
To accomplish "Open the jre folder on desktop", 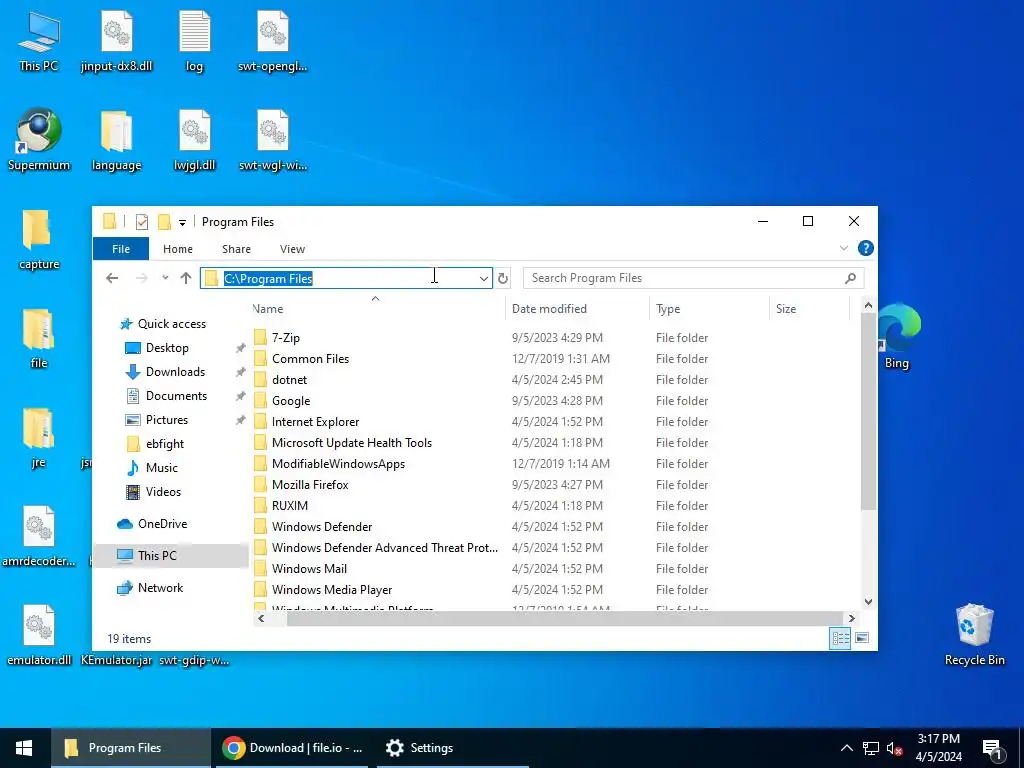I will 39,438.
